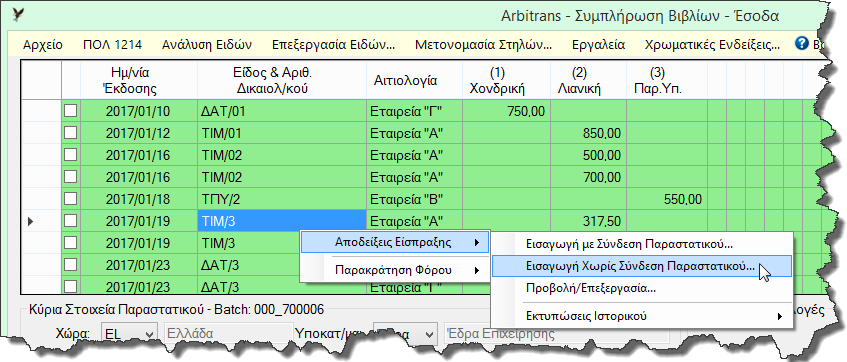Open the ΠΟΛ 1214 menu
Screen dimensions: 847x362
[x=112, y=45]
